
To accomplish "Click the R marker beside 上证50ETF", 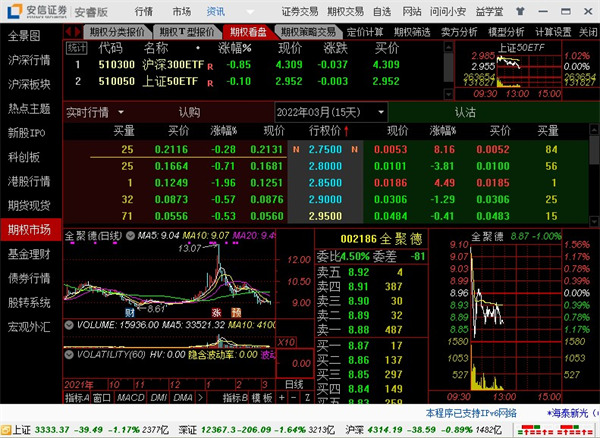I will point(208,81).
